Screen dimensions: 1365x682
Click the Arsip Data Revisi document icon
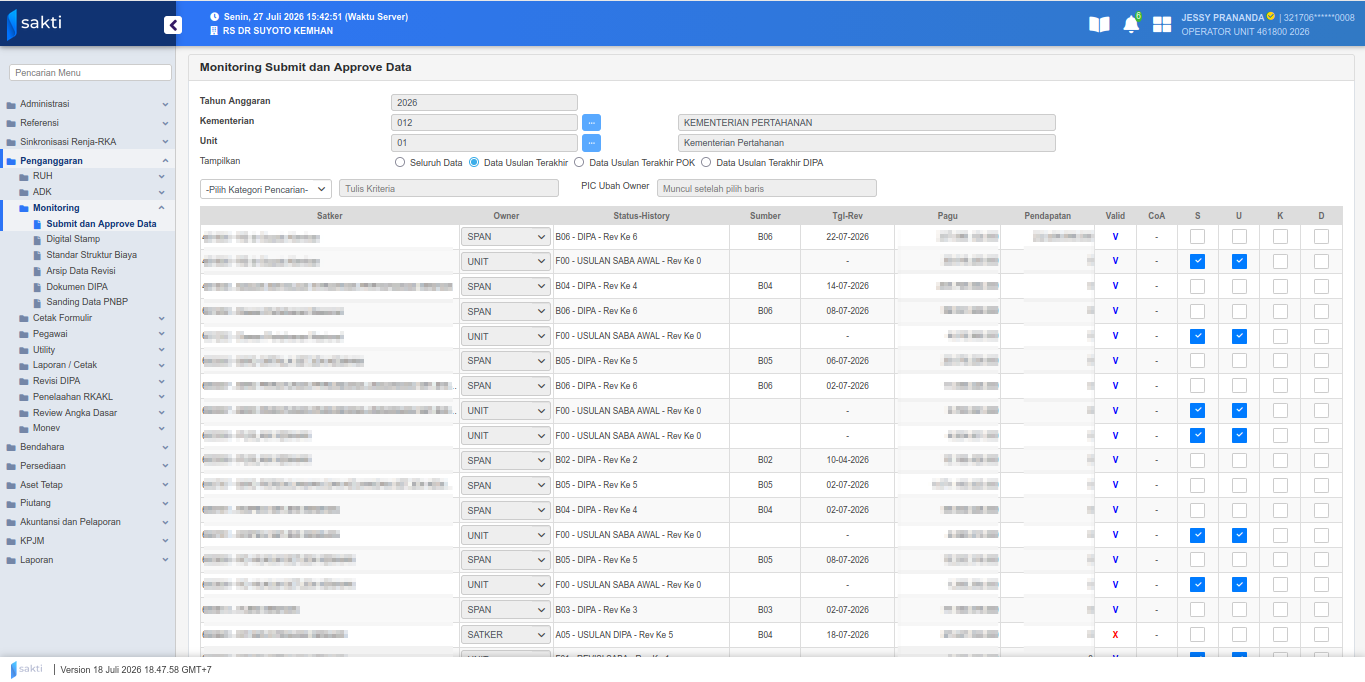click(38, 271)
